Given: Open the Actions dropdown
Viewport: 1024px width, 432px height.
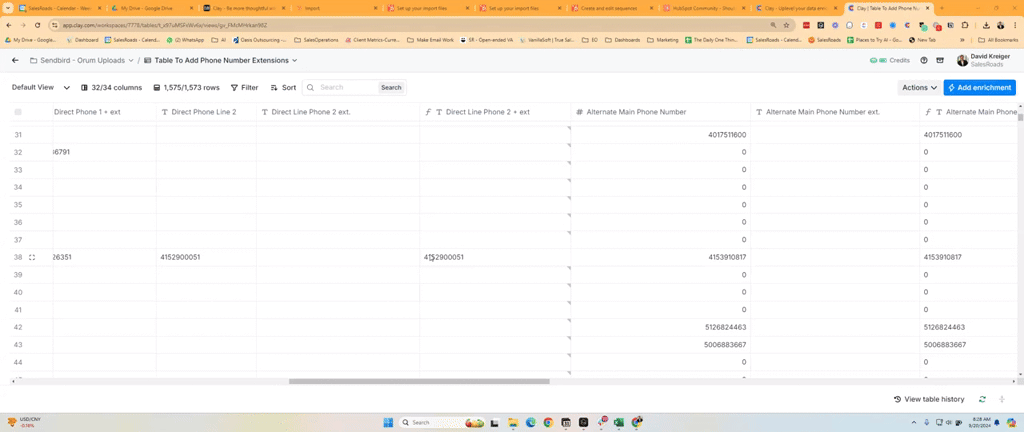Looking at the screenshot, I should (919, 88).
